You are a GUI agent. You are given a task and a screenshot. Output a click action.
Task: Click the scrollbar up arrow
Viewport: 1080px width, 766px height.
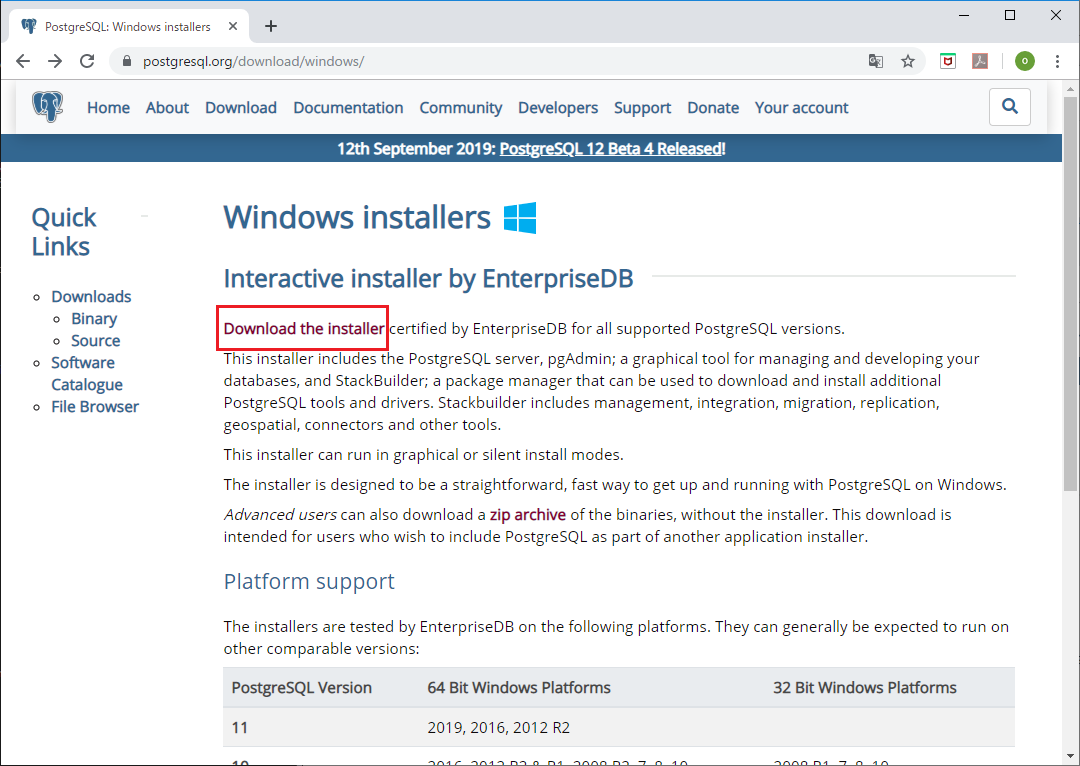coord(1070,88)
